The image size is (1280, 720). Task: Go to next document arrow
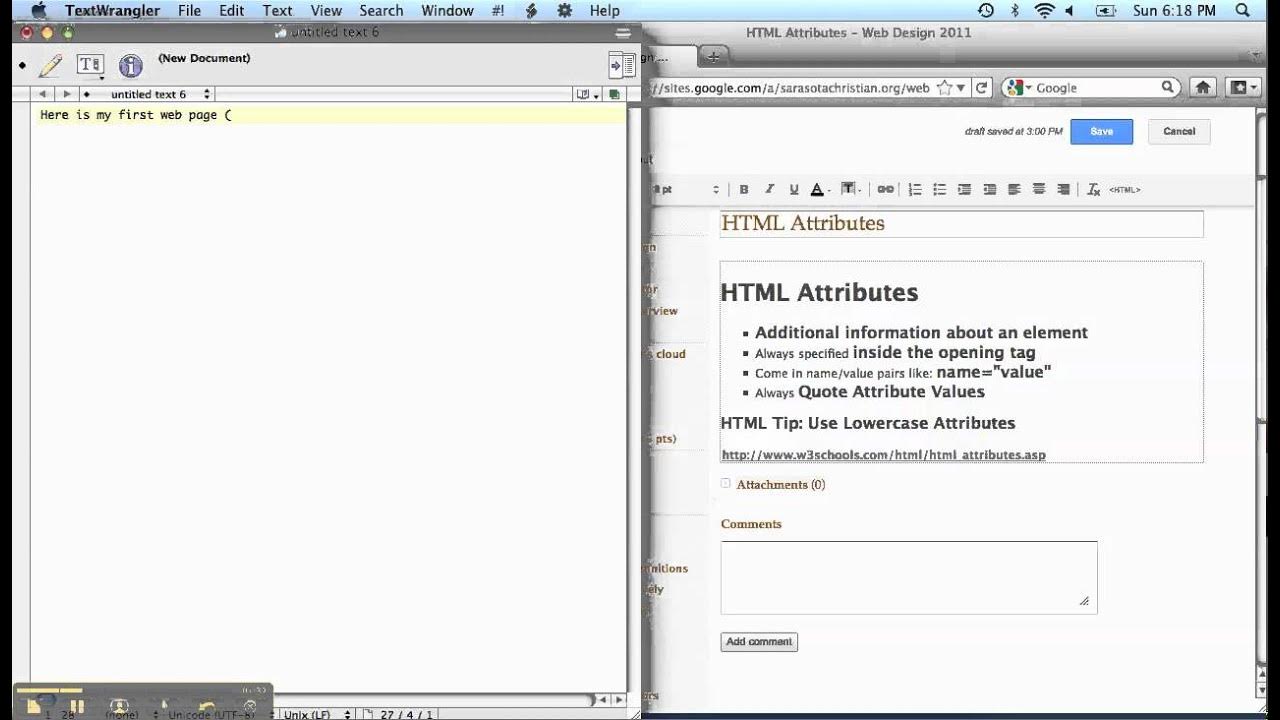[66, 94]
